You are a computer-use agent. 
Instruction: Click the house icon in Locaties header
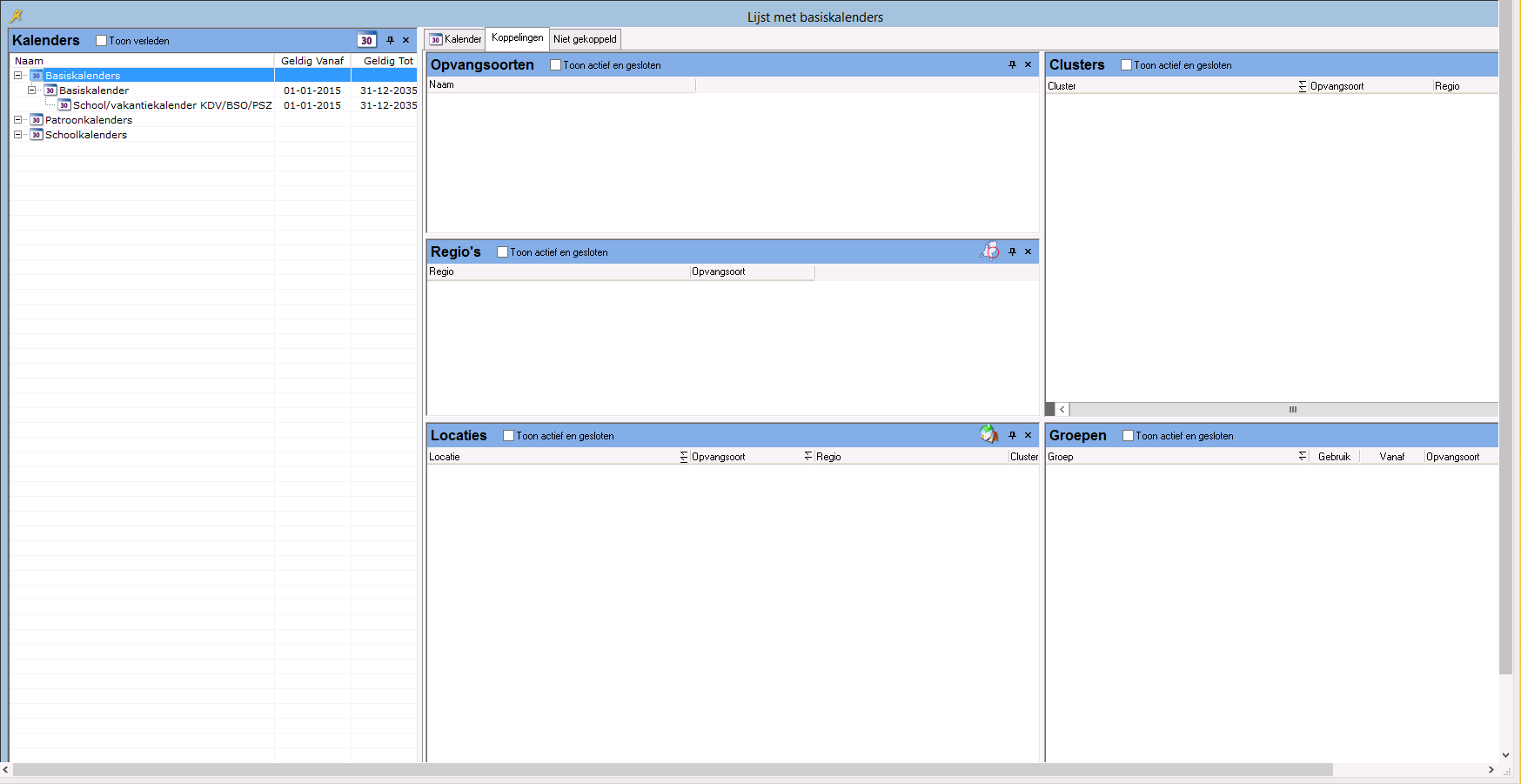click(x=988, y=434)
